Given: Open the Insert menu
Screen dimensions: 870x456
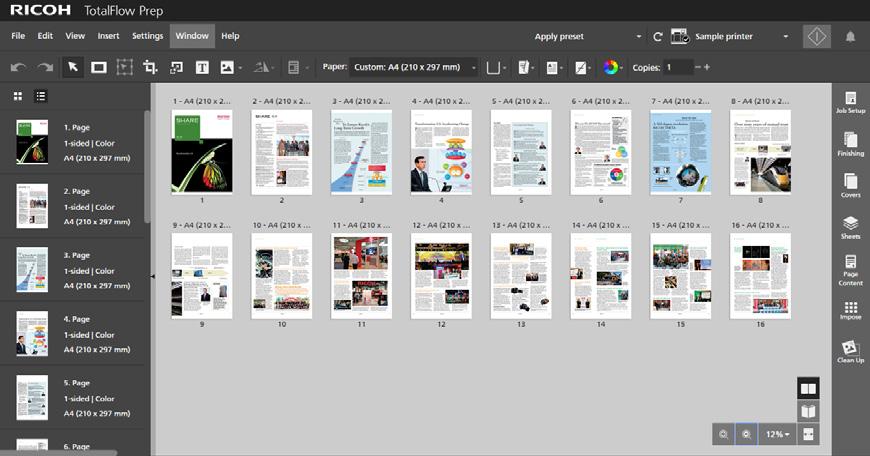Looking at the screenshot, I should 108,36.
